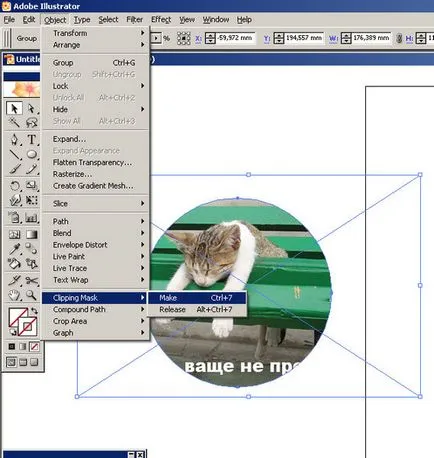
Task: Select Rasterize… in the Object menu
Action: [96, 174]
